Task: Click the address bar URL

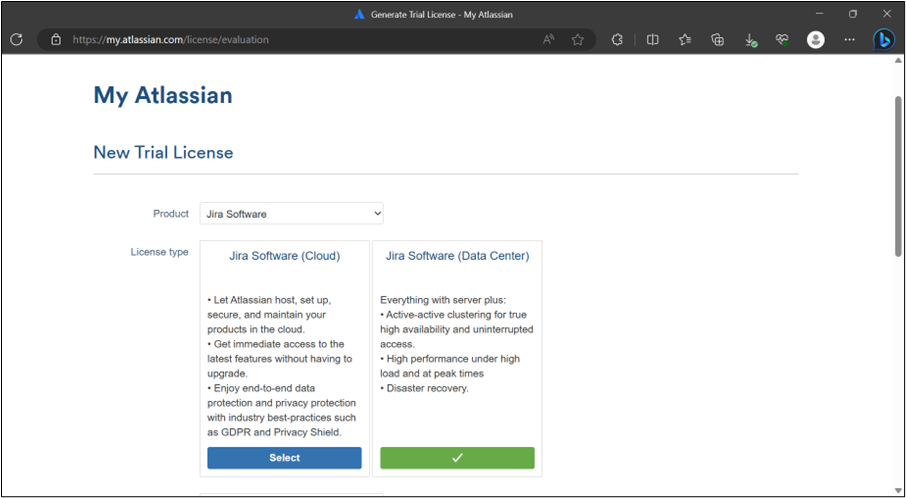Action: click(x=170, y=39)
